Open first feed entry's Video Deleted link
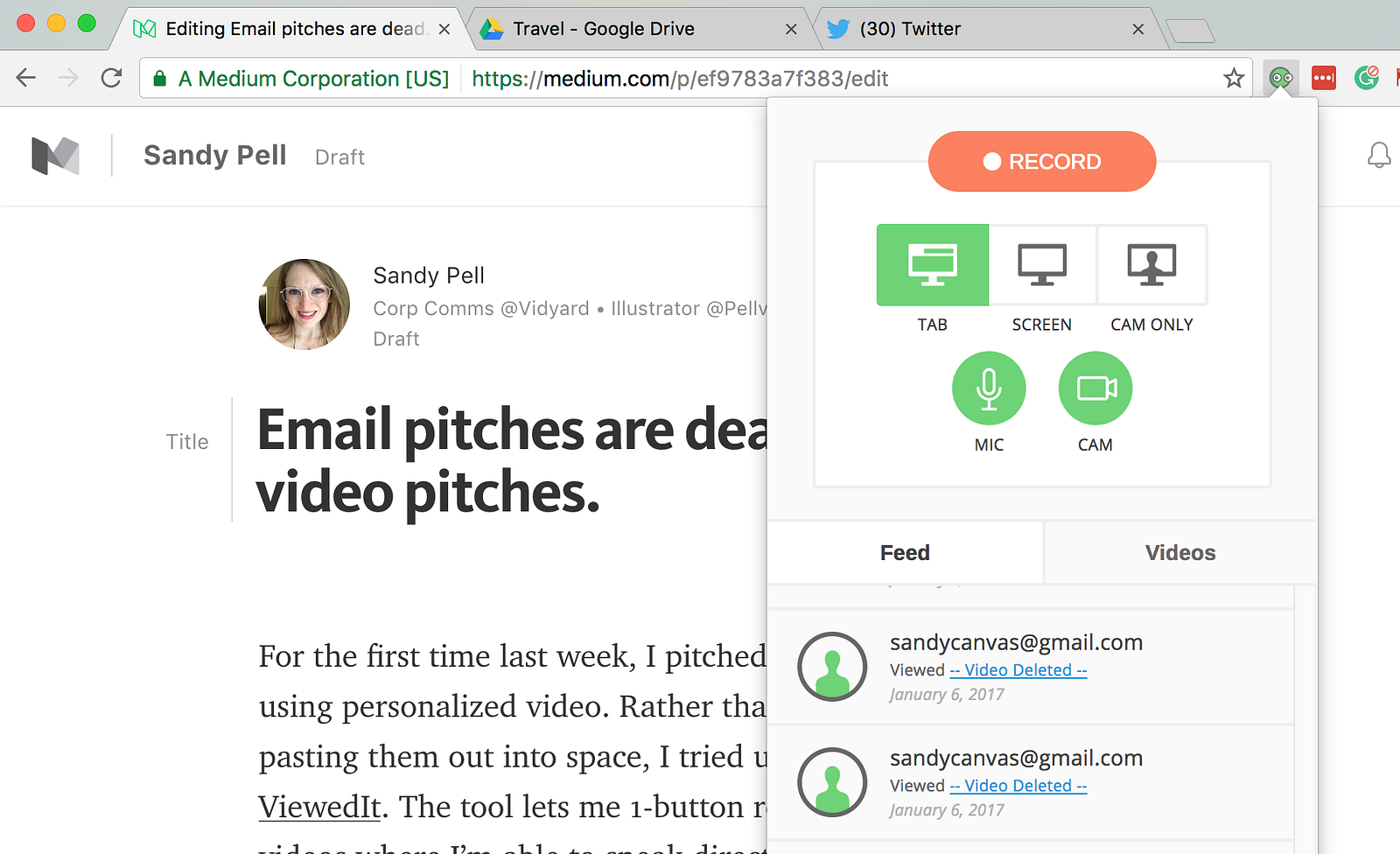Image resolution: width=1400 pixels, height=854 pixels. (1018, 670)
